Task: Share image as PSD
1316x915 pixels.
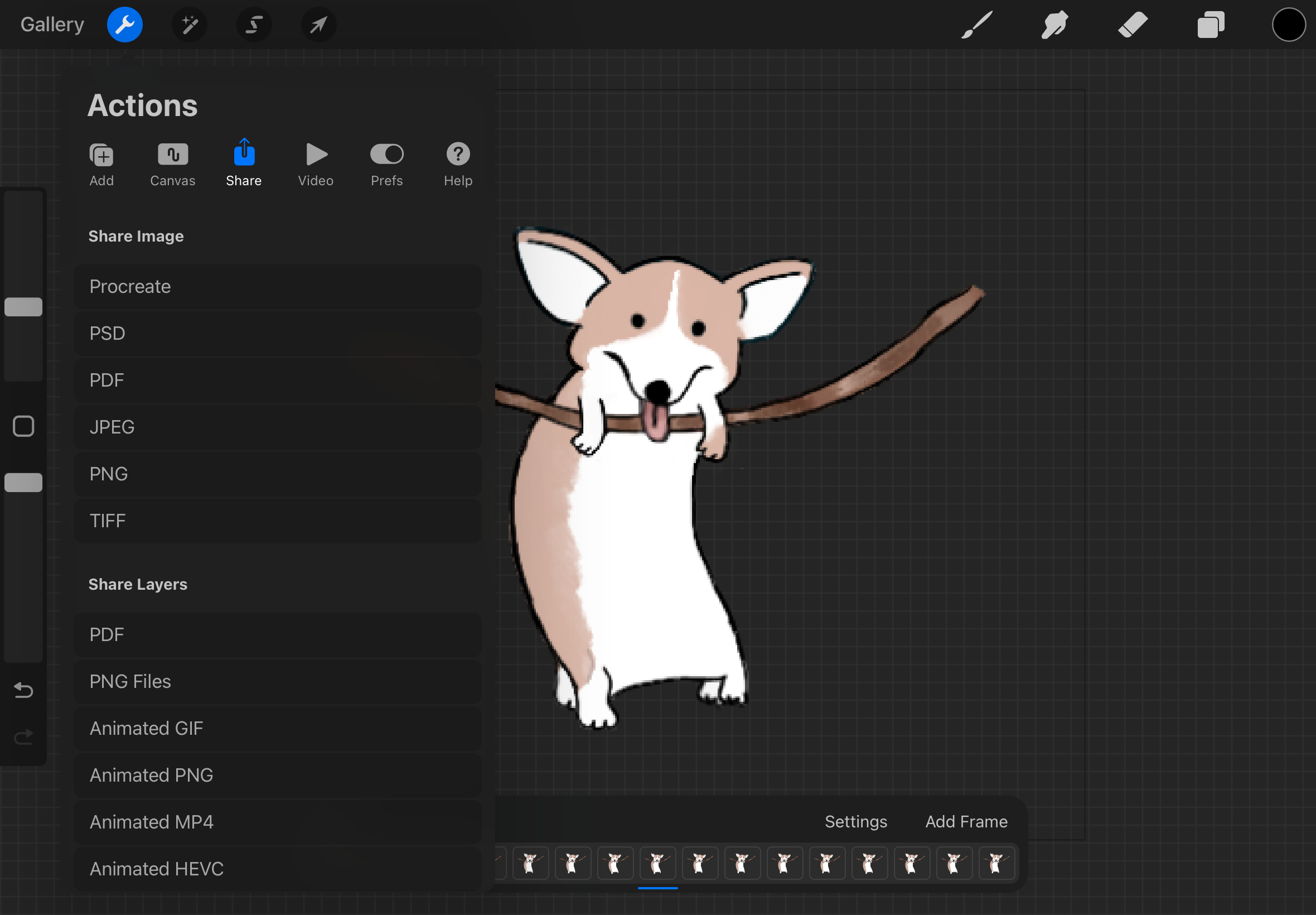Action: (x=277, y=333)
